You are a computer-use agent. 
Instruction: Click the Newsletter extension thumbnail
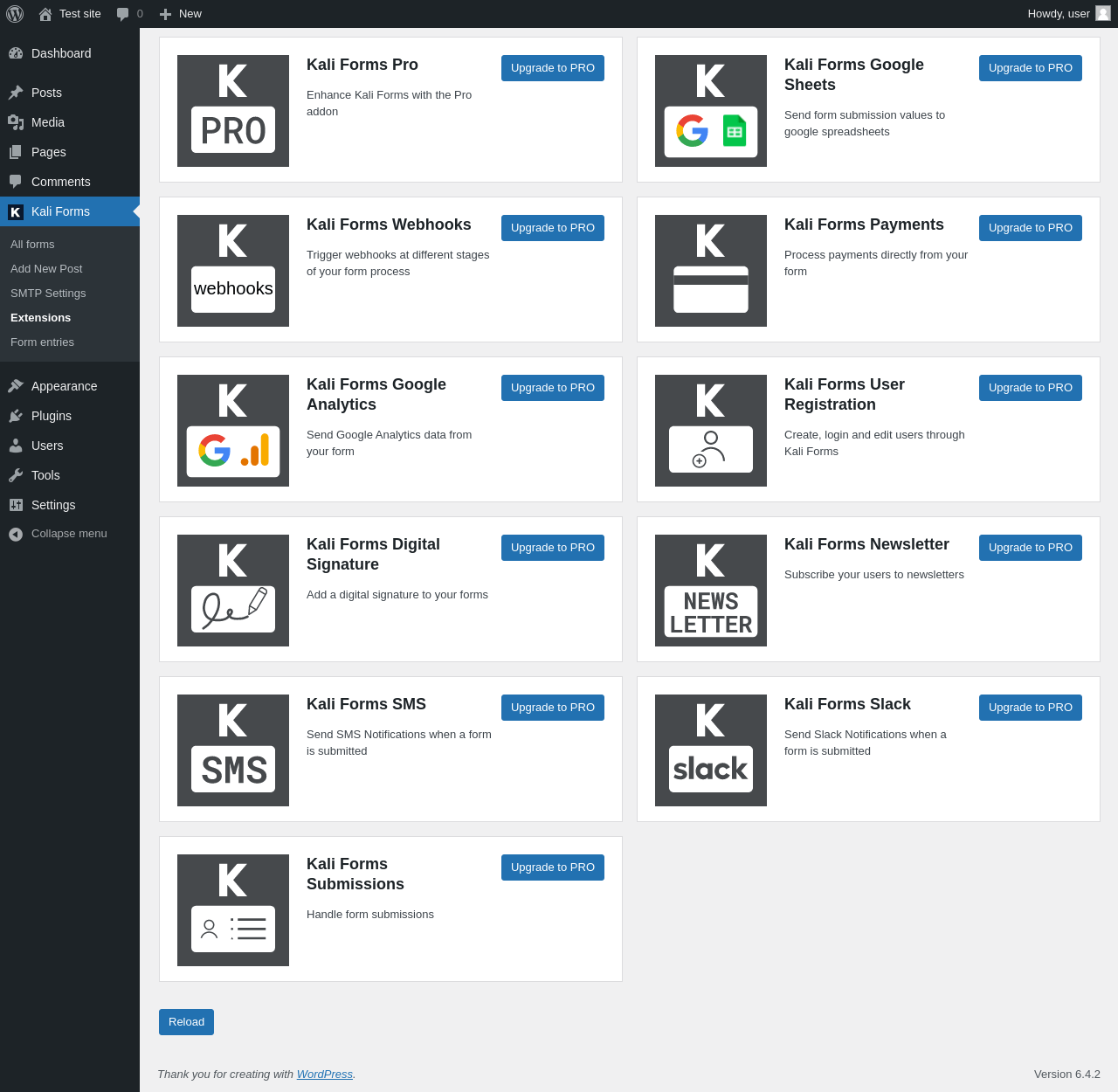[711, 591]
